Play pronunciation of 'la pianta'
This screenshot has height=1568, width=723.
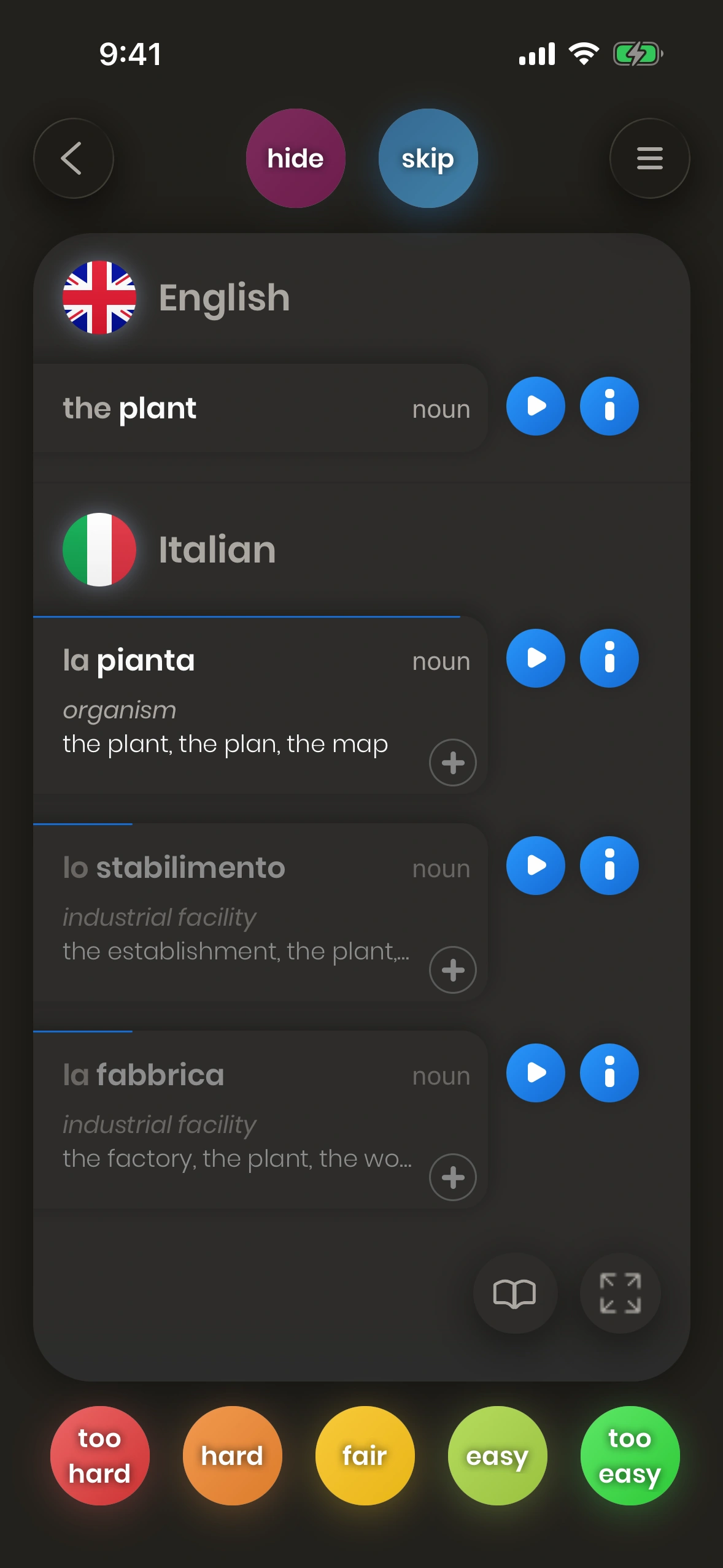(x=535, y=658)
